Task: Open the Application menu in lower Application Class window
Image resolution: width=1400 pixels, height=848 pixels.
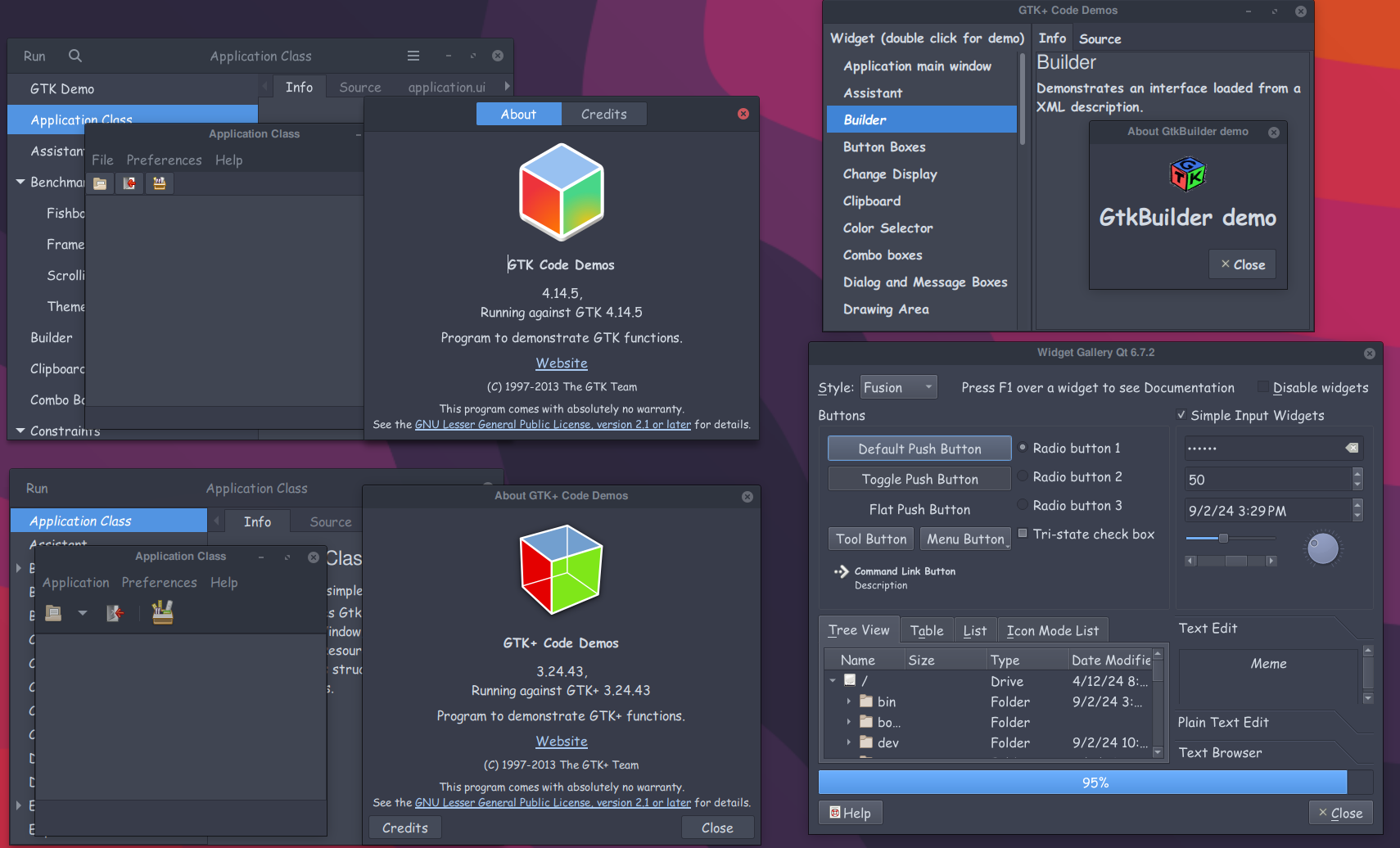Action: (76, 583)
